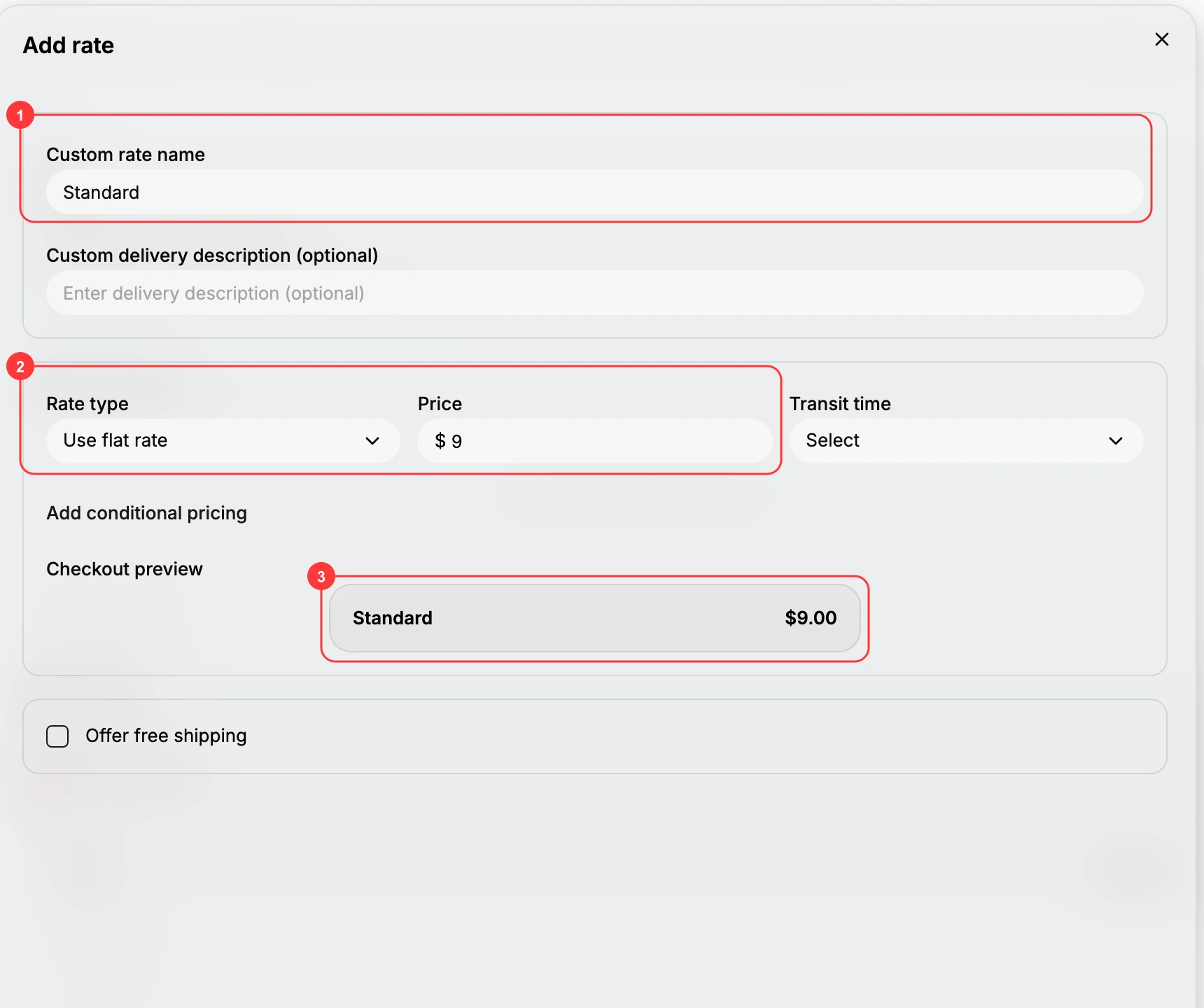Screen dimensions: 1204x1008
Task: Click the Add rate heading text
Action: tap(69, 45)
